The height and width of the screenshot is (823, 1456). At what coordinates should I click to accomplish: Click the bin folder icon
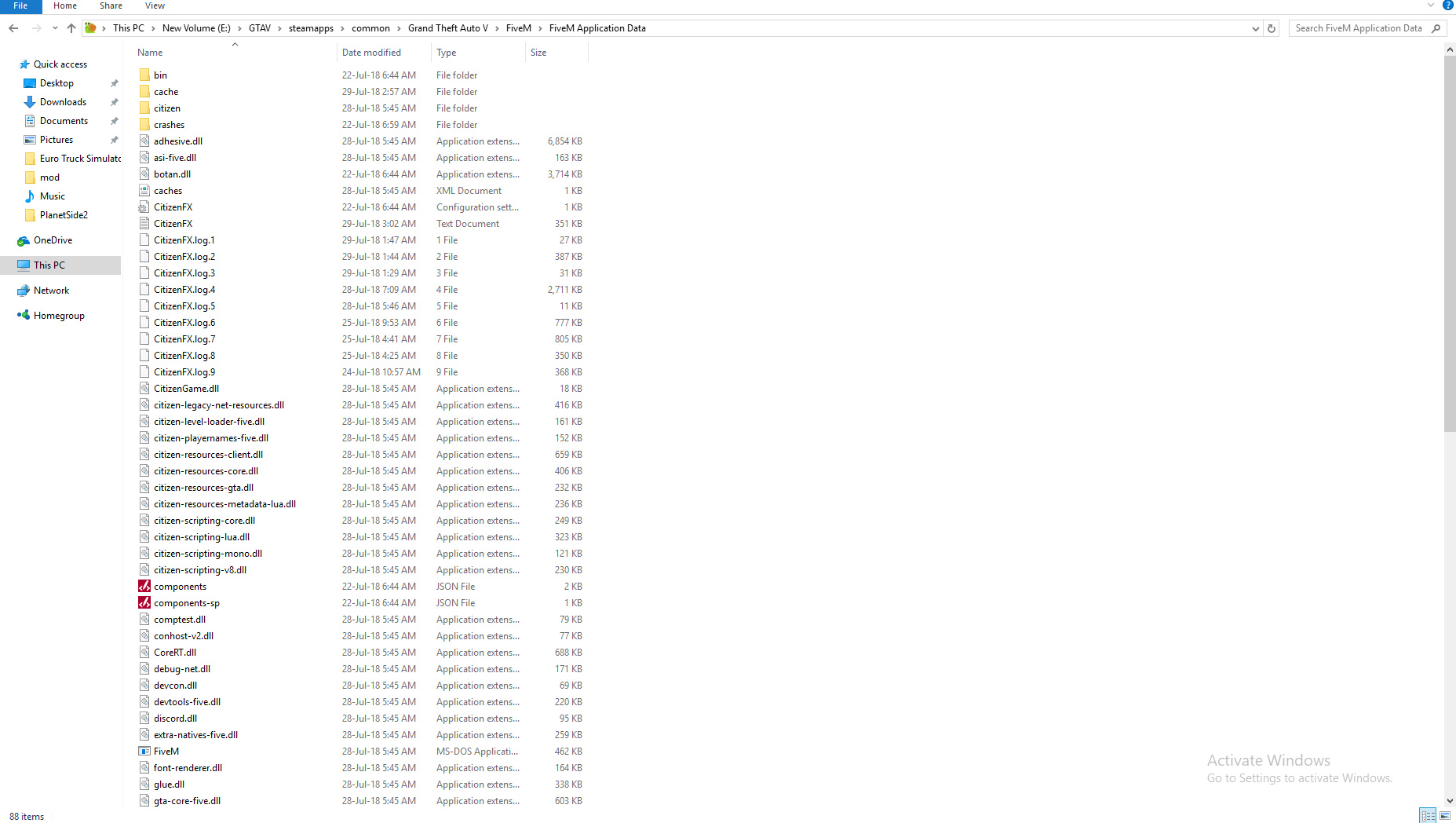click(x=144, y=75)
